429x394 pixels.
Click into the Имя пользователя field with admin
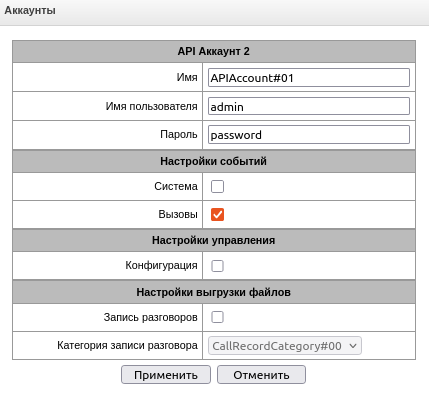309,106
